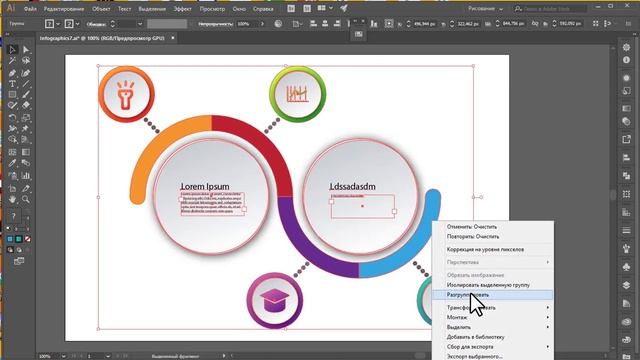This screenshot has width=640, height=360.
Task: Set paint mode to Color
Action: click(10, 239)
